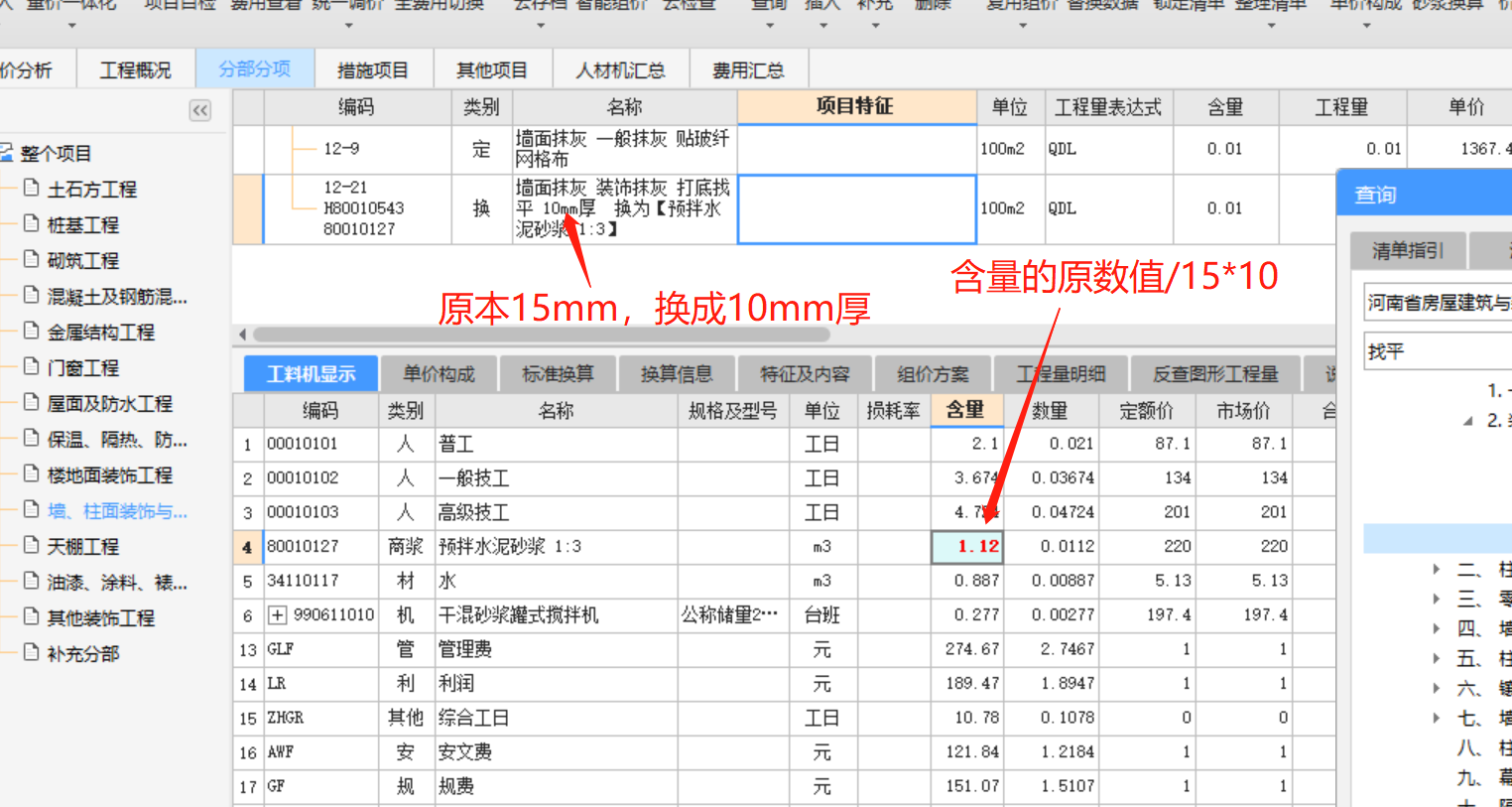Select 保温、隔热、防... in the tree

[x=117, y=439]
